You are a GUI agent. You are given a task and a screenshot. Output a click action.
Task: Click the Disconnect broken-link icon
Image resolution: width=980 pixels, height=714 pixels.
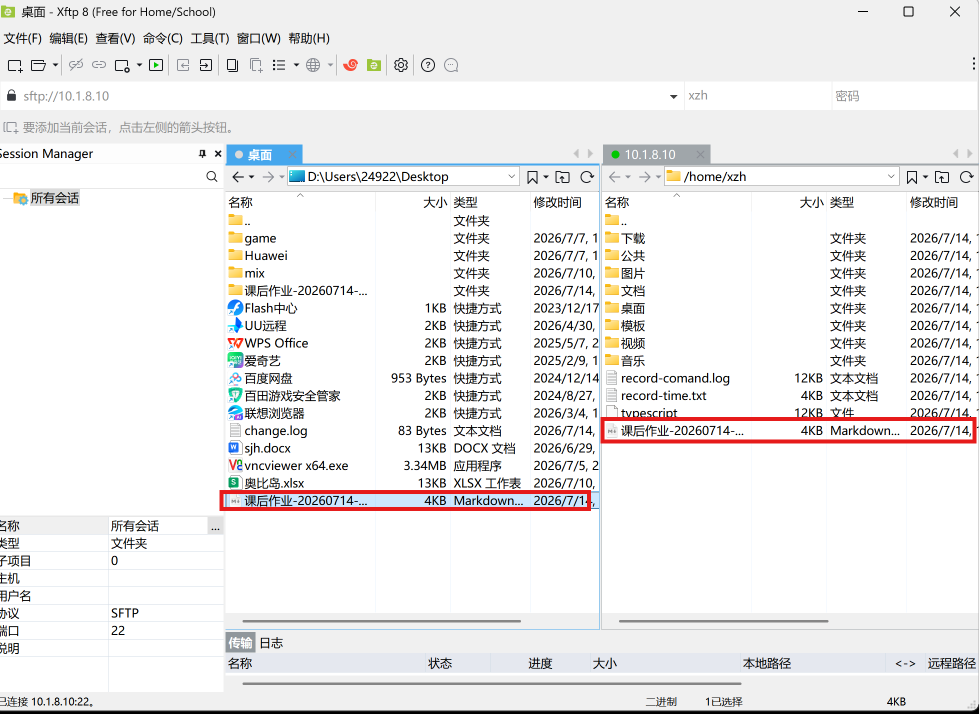tap(76, 65)
